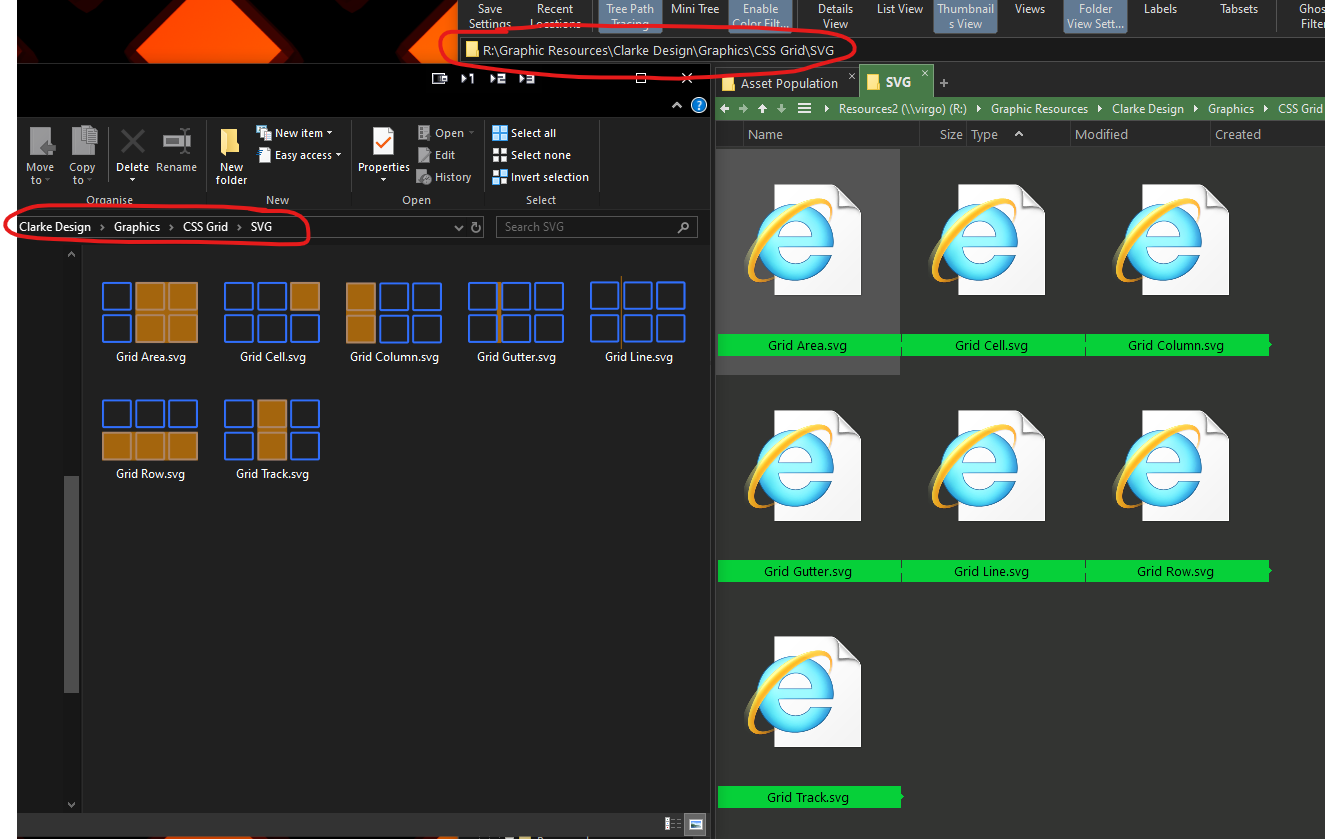Open the Tabsets toolbar item
The height and width of the screenshot is (839, 1325).
(x=1239, y=10)
